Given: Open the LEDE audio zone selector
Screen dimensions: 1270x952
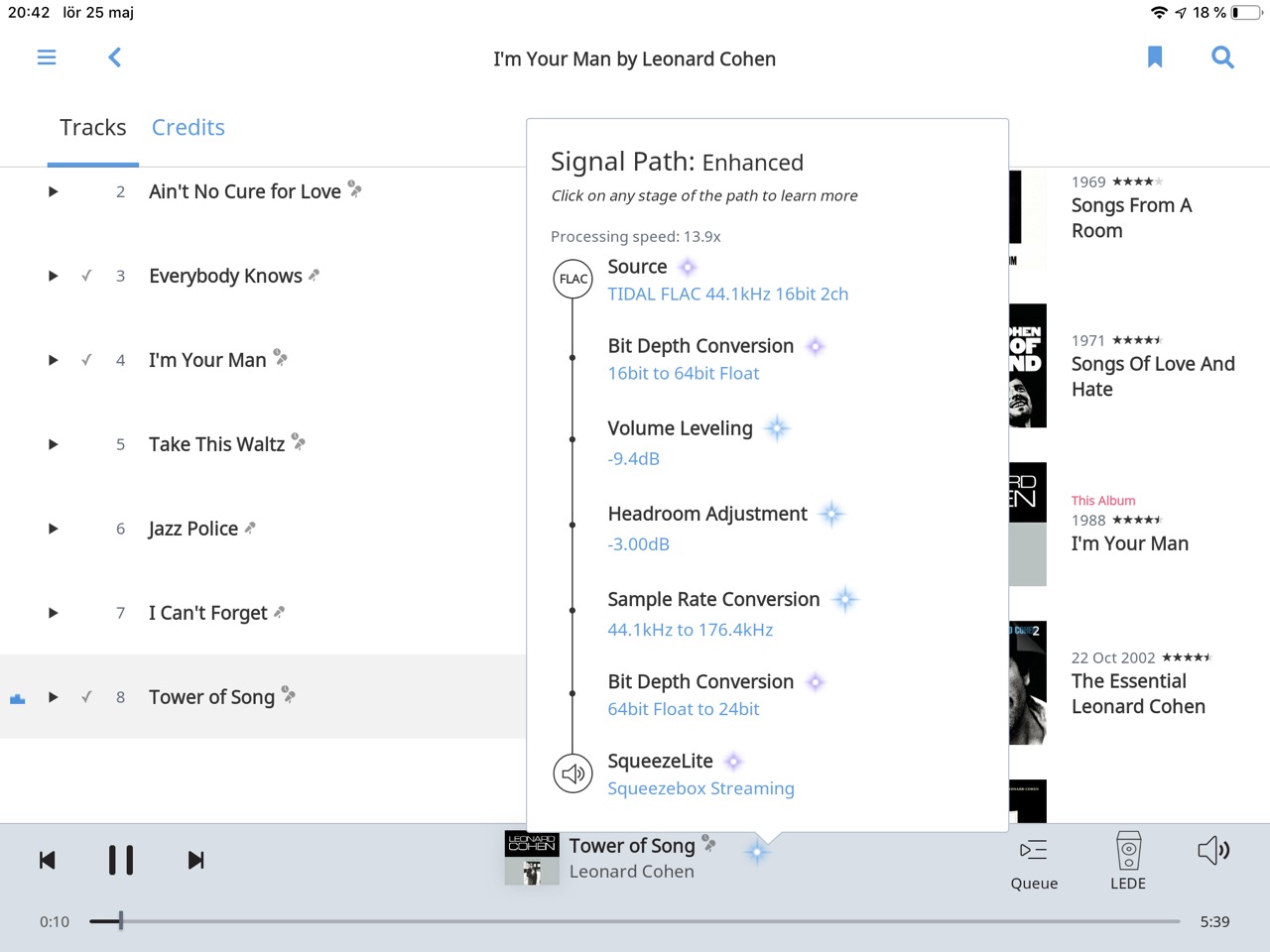Looking at the screenshot, I should [x=1128, y=862].
